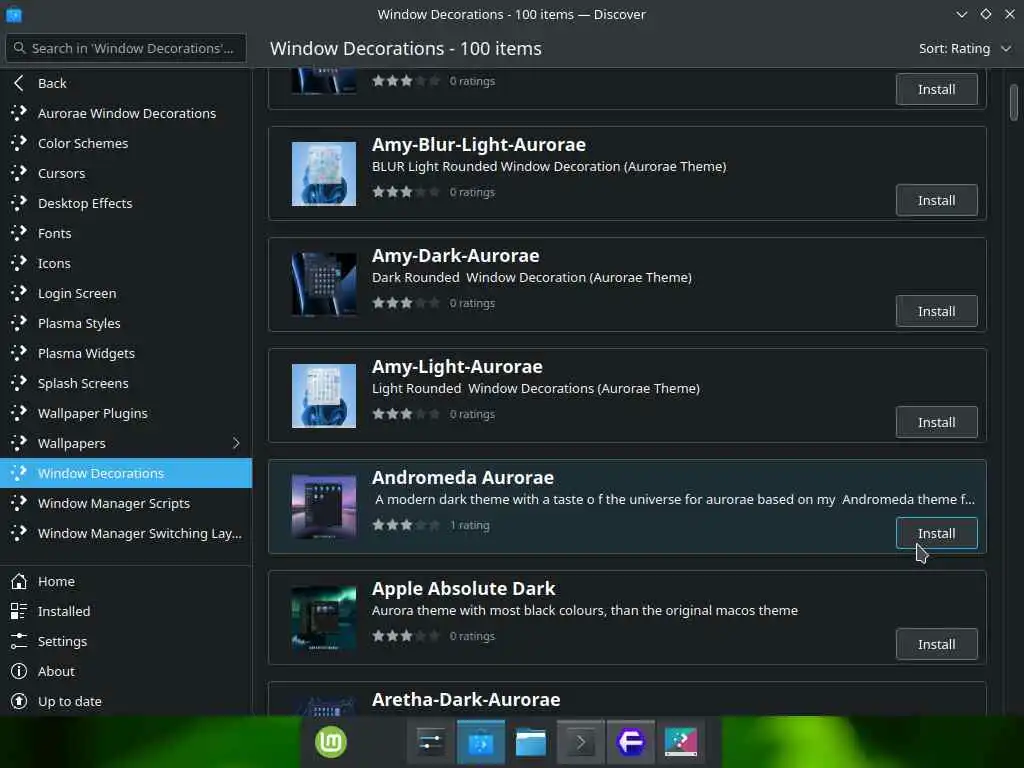
Task: Click Plasma Widgets category dots icon
Action: point(19,353)
